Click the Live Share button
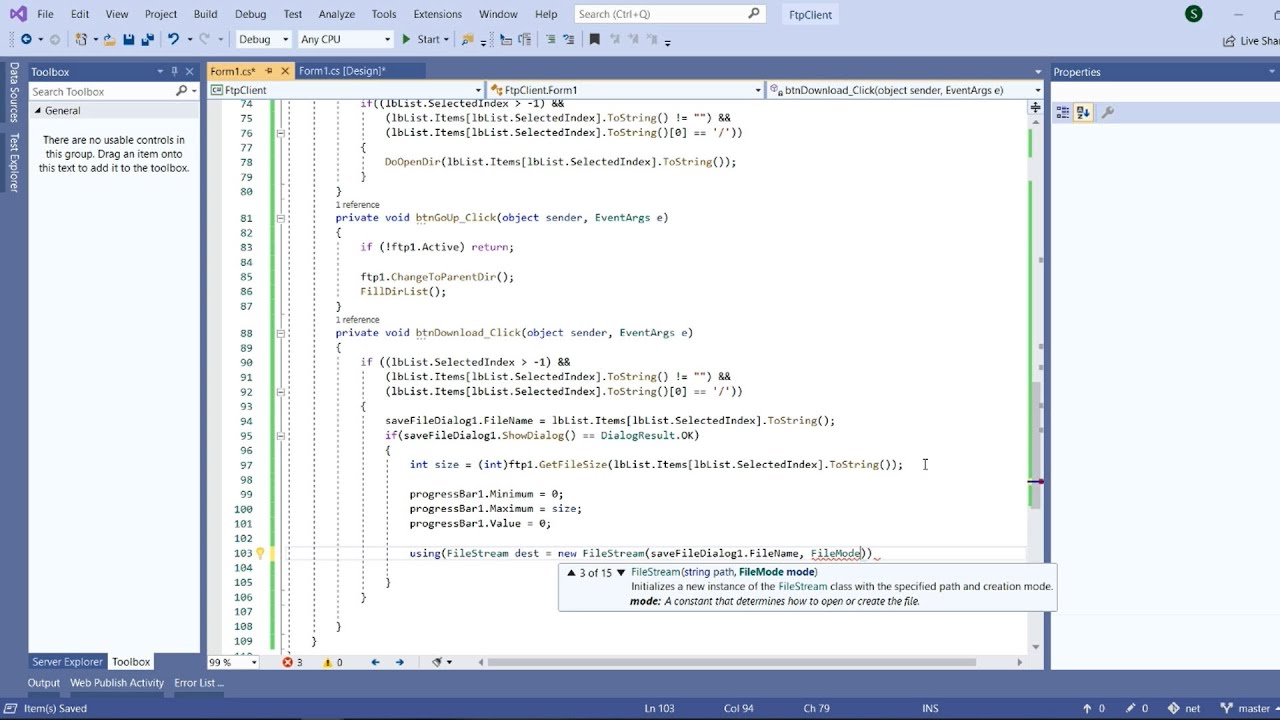This screenshot has width=1280, height=720. [x=1251, y=41]
